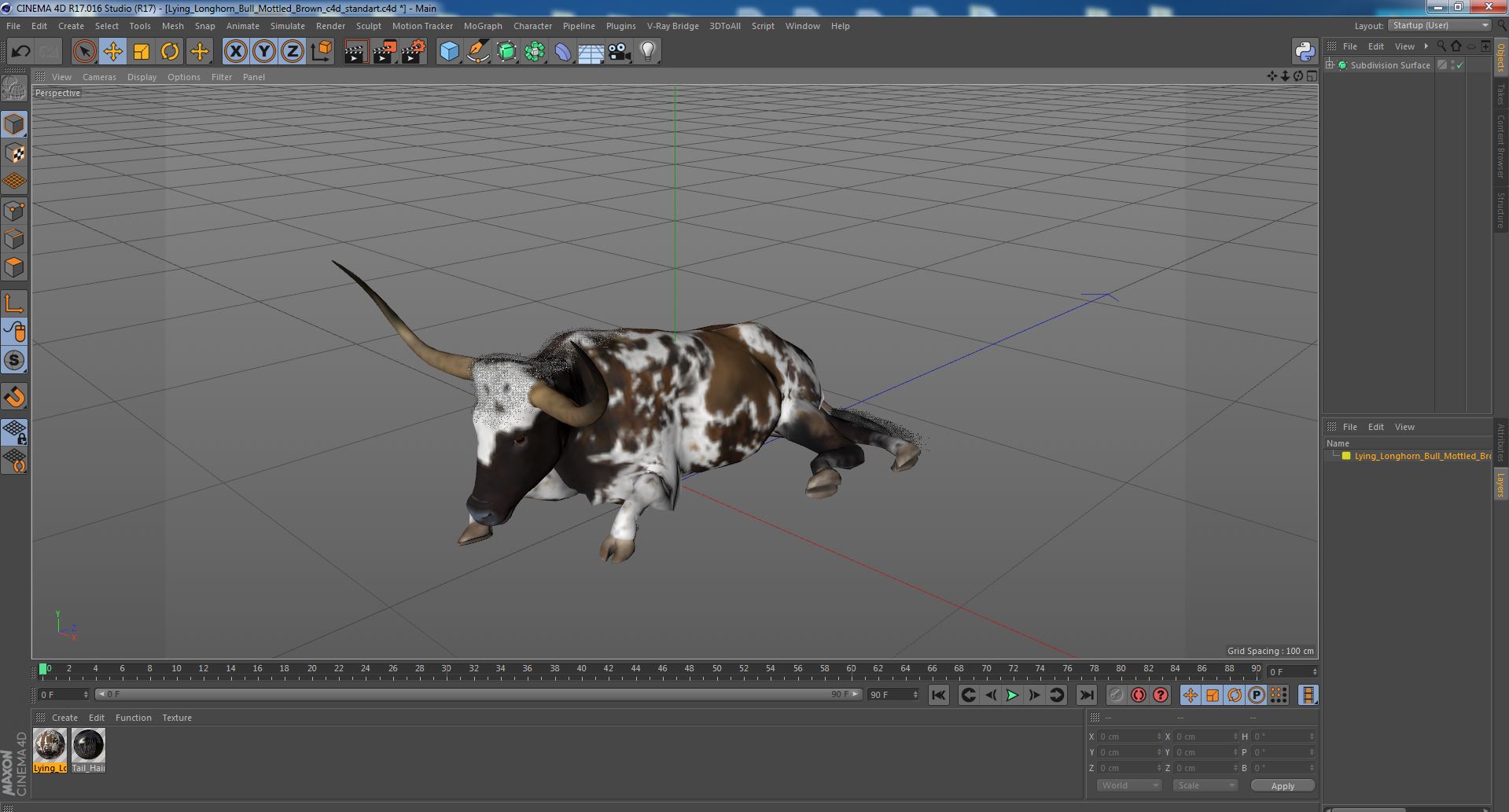
Task: Toggle Enable Snap
Action: pyautogui.click(x=14, y=397)
